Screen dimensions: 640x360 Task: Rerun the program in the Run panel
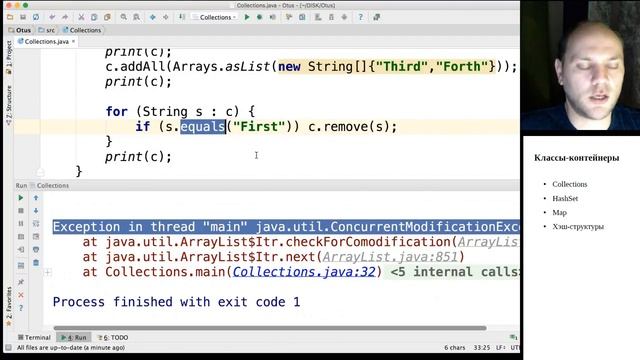(x=21, y=198)
